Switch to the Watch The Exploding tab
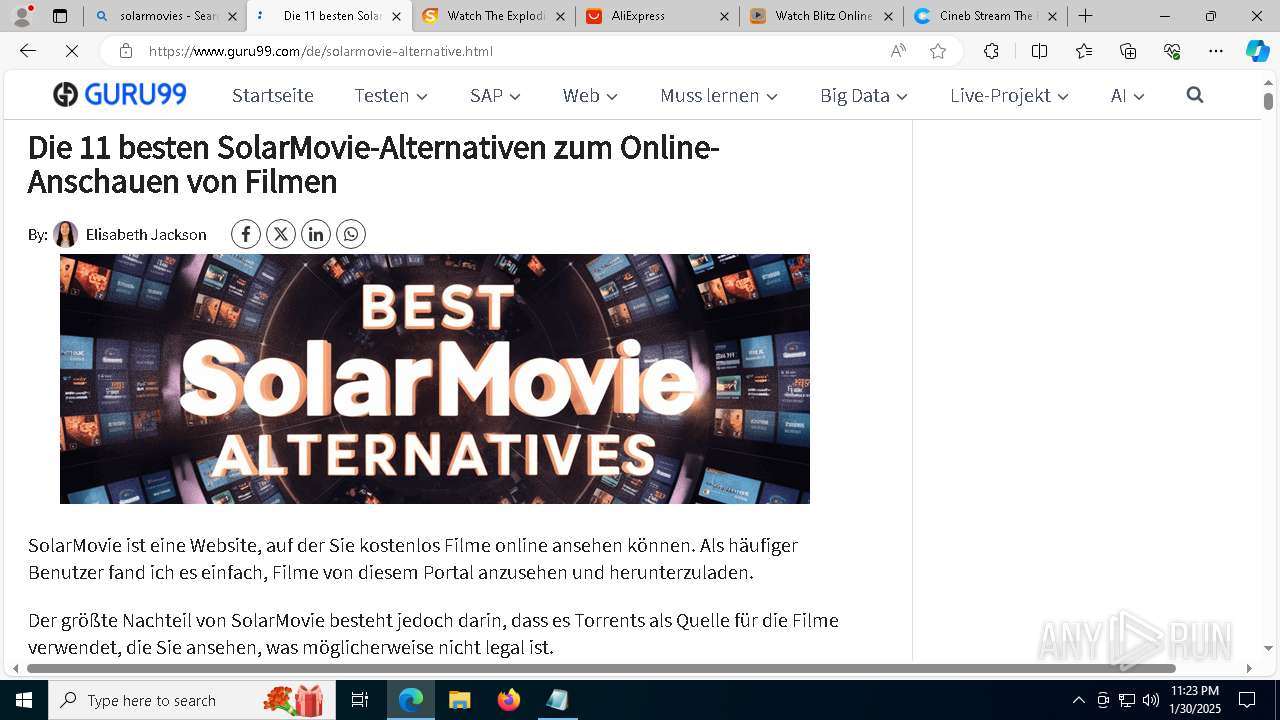 (494, 16)
